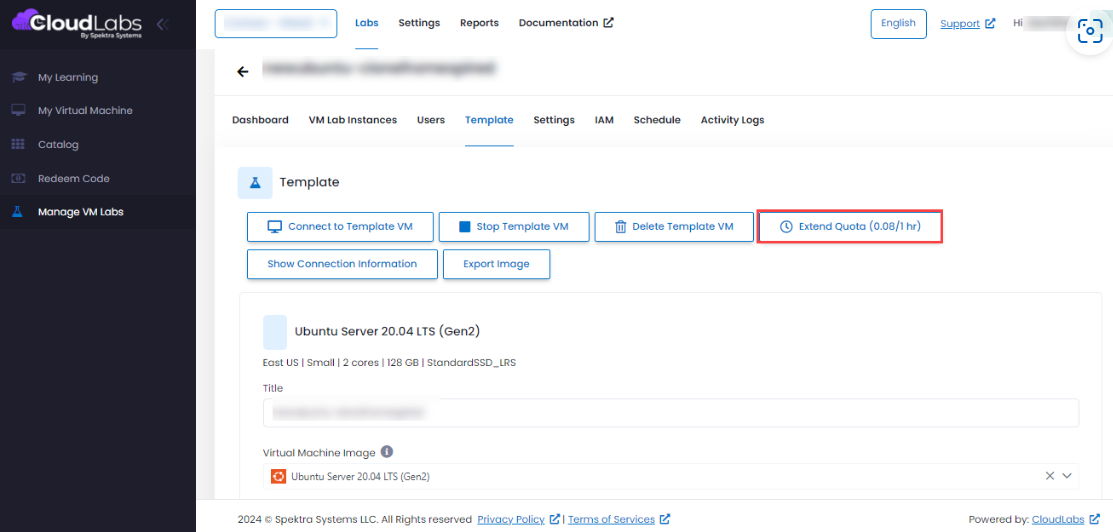1113x532 pixels.
Task: Switch to the Users tab
Action: click(431, 120)
